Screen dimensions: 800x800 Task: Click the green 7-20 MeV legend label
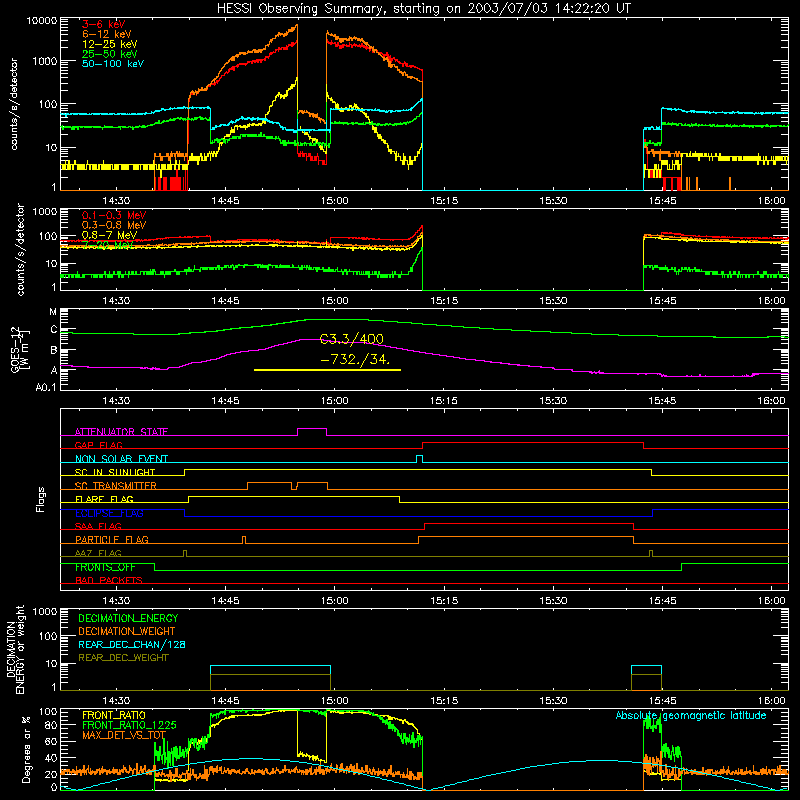[x=107, y=245]
